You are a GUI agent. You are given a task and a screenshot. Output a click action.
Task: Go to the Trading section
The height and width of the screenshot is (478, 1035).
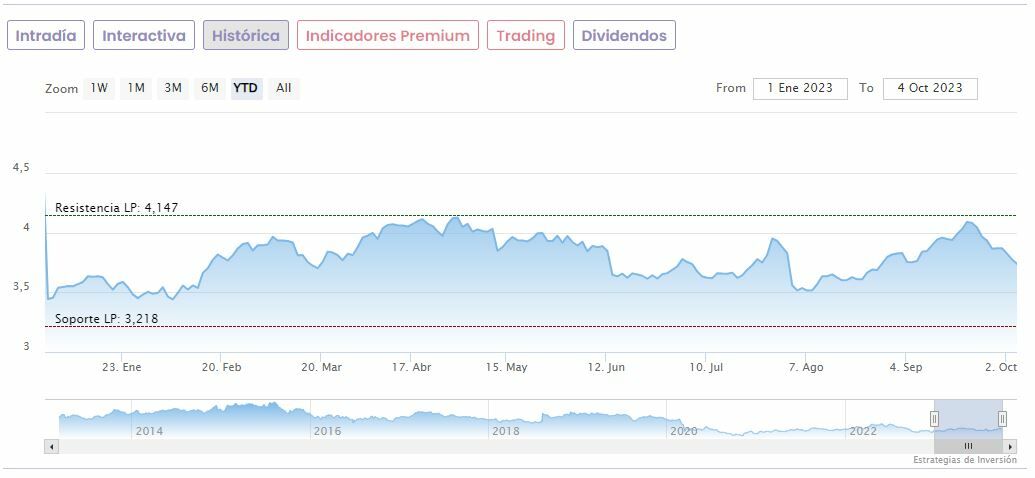[525, 35]
